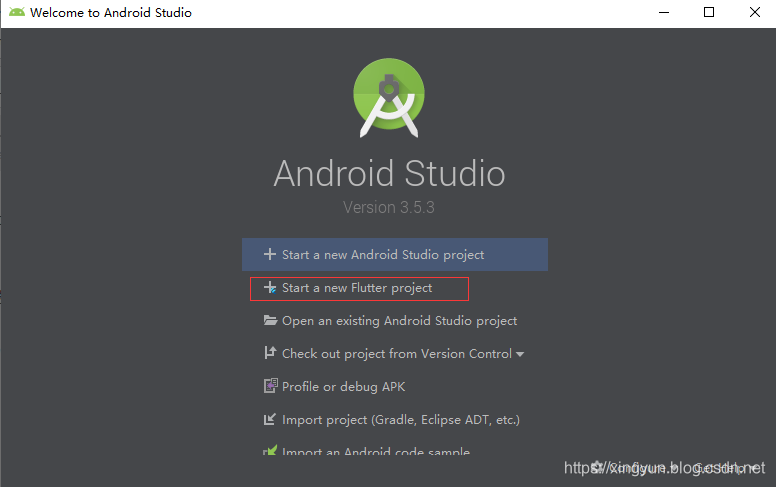
Task: Choose Import an Android code sample
Action: pyautogui.click(x=366, y=450)
